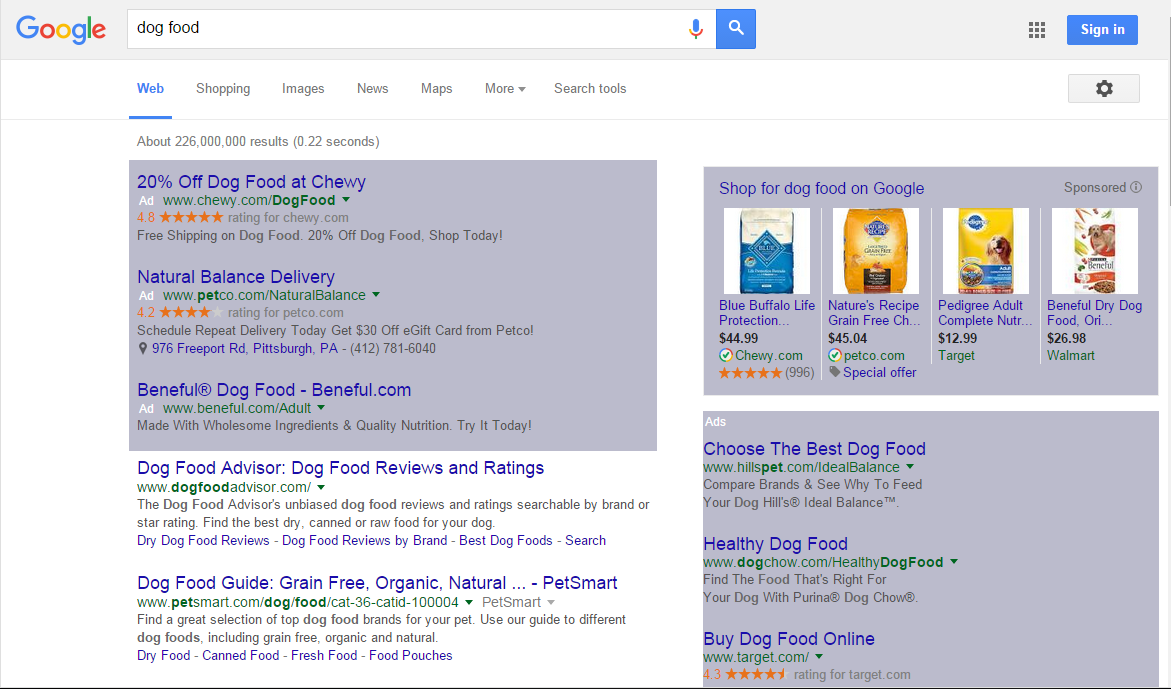Click the petco.com 4.2 star rating
The image size is (1171, 689).
click(x=191, y=312)
